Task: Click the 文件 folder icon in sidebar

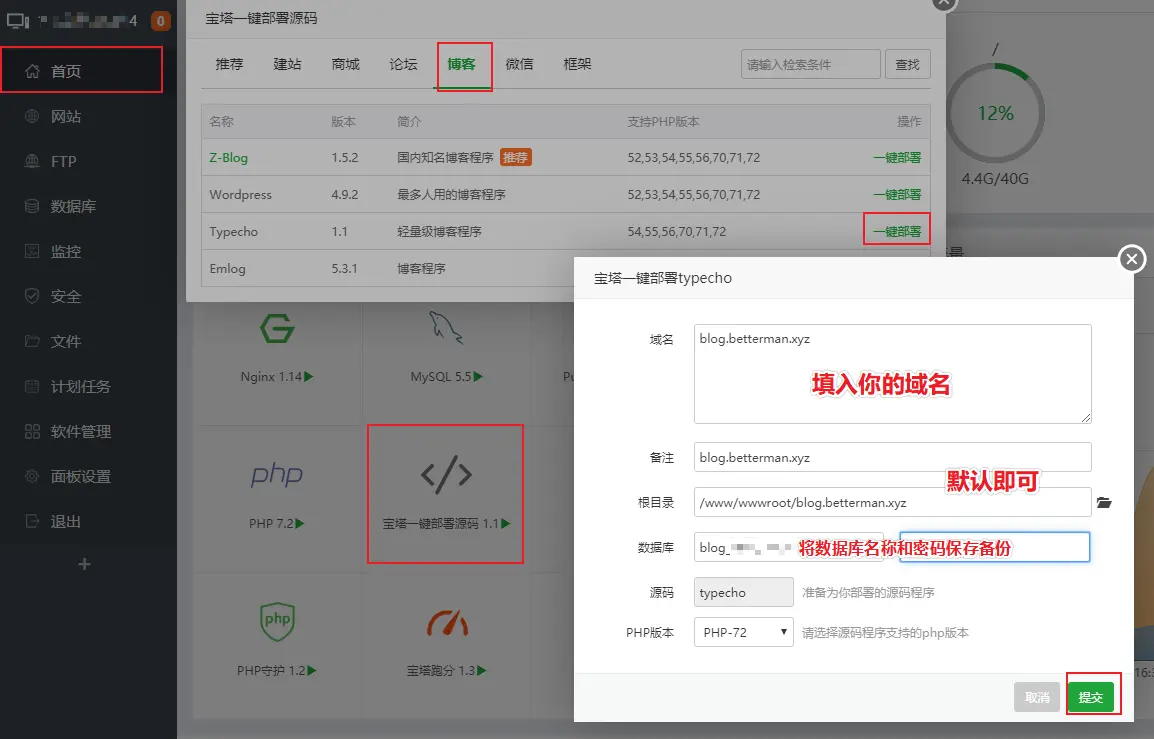Action: point(32,341)
